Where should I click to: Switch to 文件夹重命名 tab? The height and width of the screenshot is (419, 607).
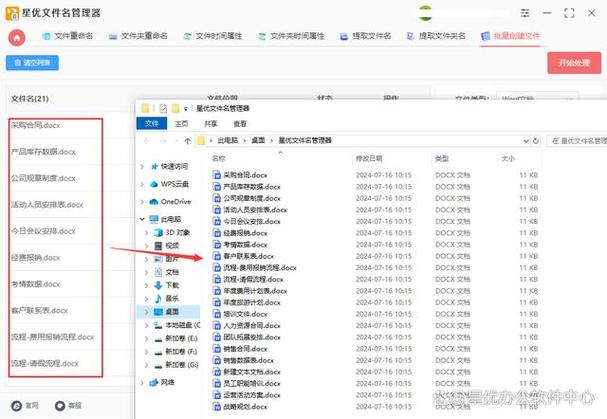(x=138, y=36)
